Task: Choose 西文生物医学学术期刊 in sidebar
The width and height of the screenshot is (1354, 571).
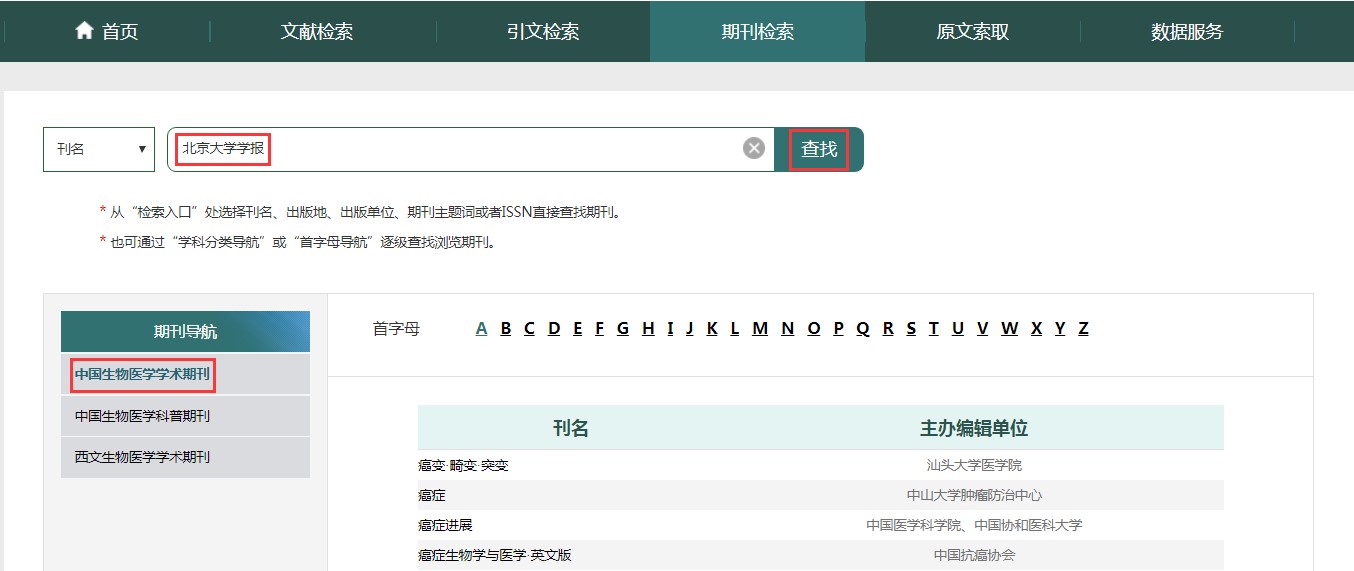Action: pyautogui.click(x=143, y=457)
